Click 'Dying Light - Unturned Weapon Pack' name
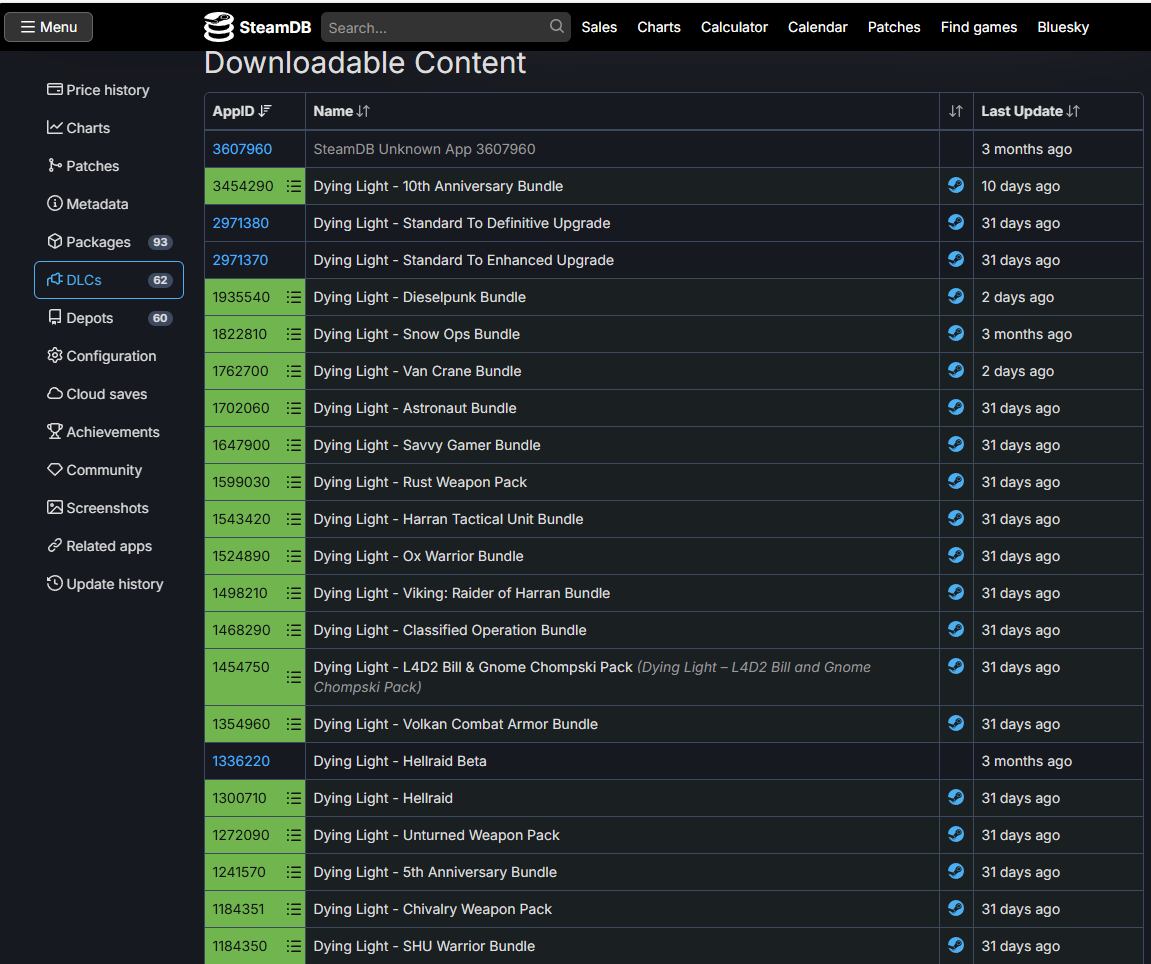The width and height of the screenshot is (1151, 964). 436,836
